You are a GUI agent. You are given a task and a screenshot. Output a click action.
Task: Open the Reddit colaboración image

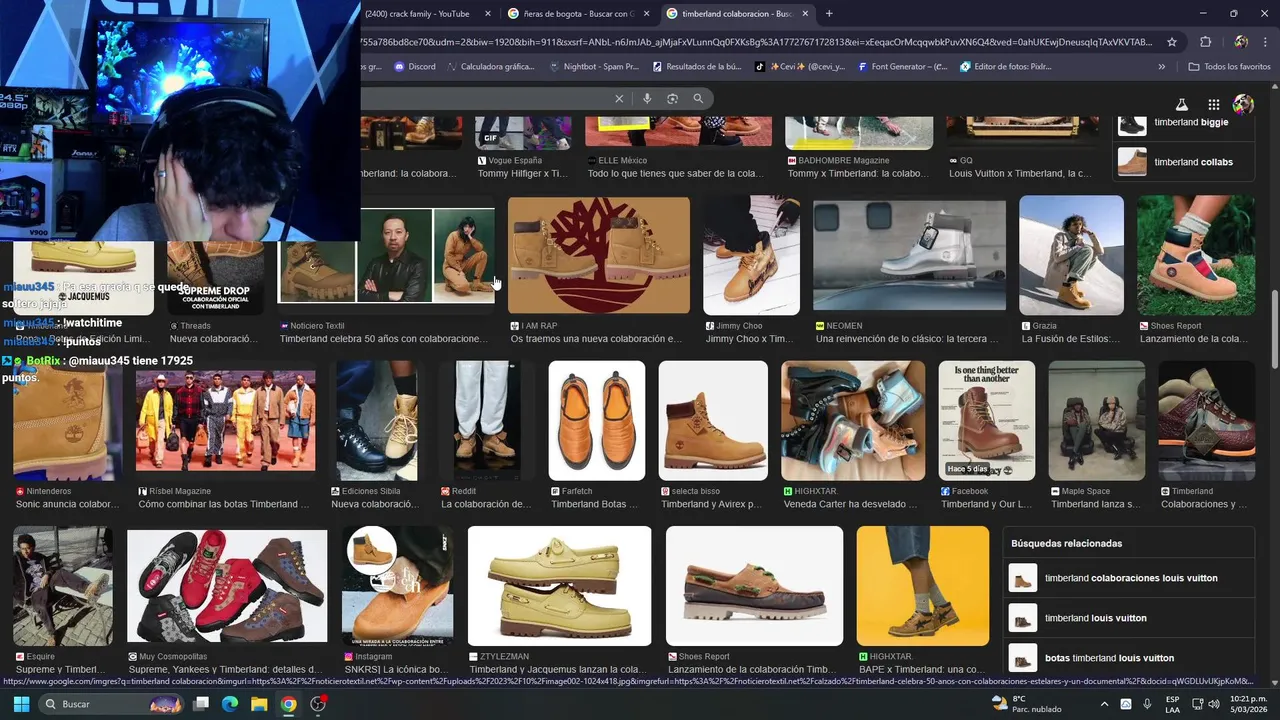coord(485,420)
